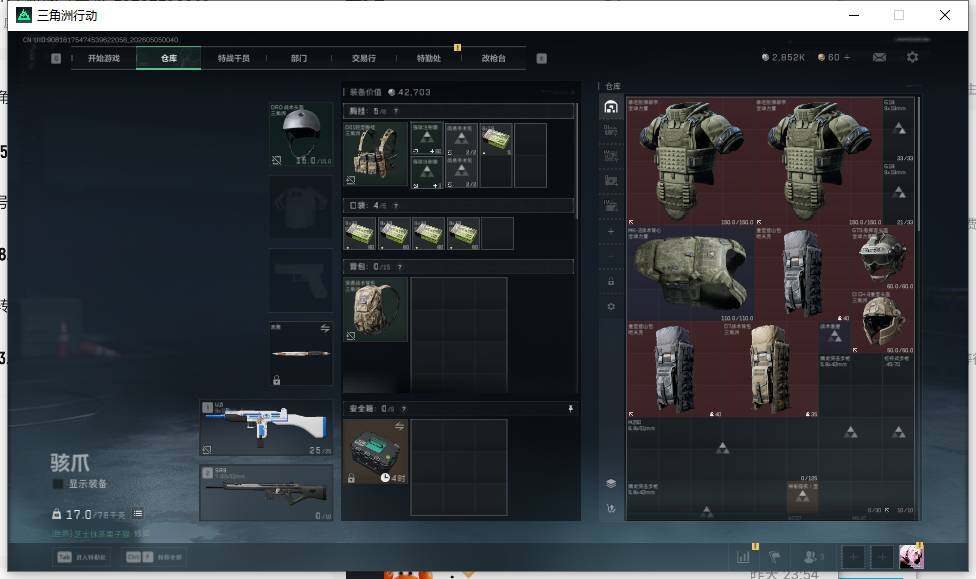Select the MK-2 tactical vest in warehouse
Viewport: 976px width, 579px height.
pyautogui.click(x=690, y=274)
